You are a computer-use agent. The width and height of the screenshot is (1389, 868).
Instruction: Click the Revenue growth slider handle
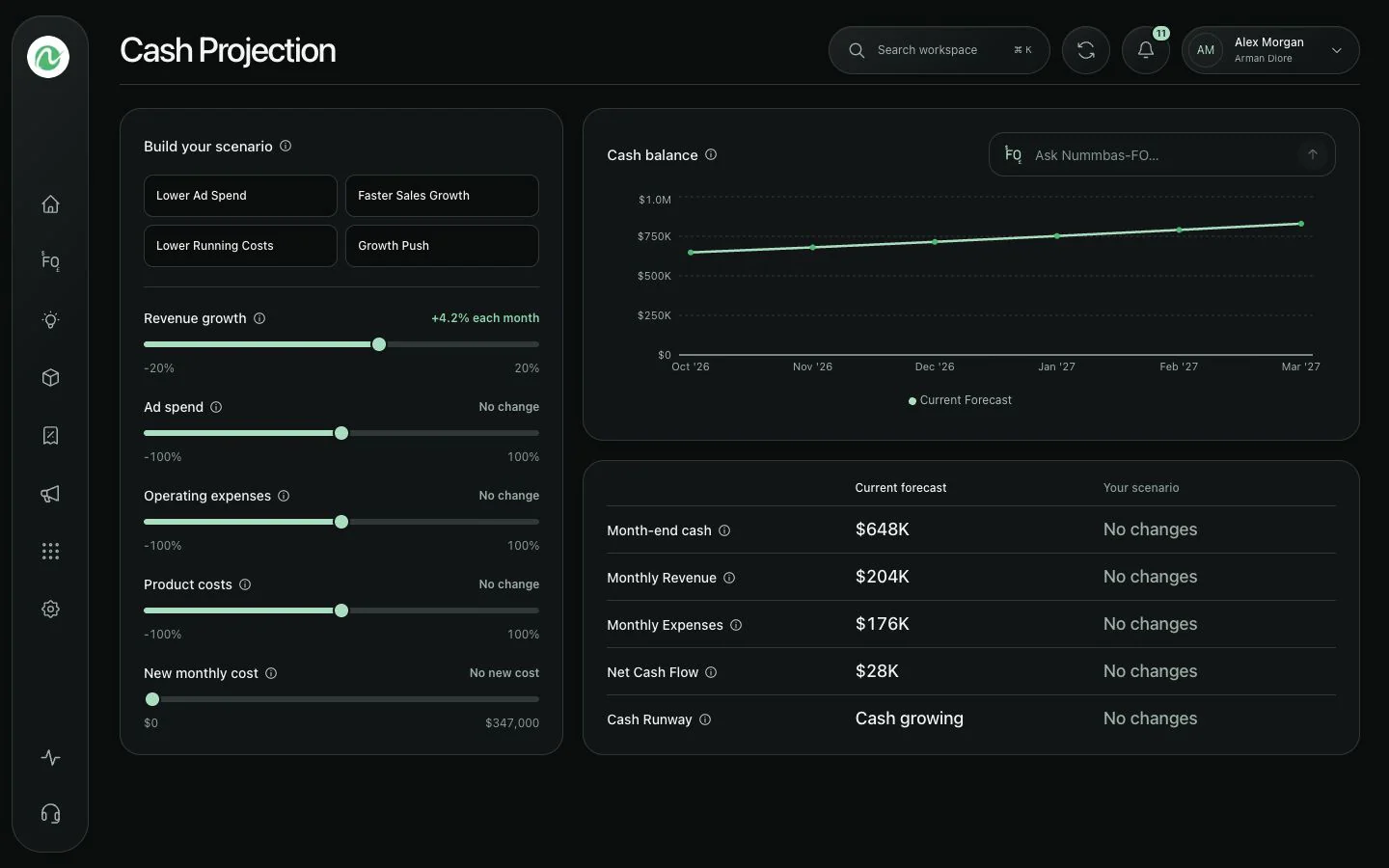(x=379, y=344)
